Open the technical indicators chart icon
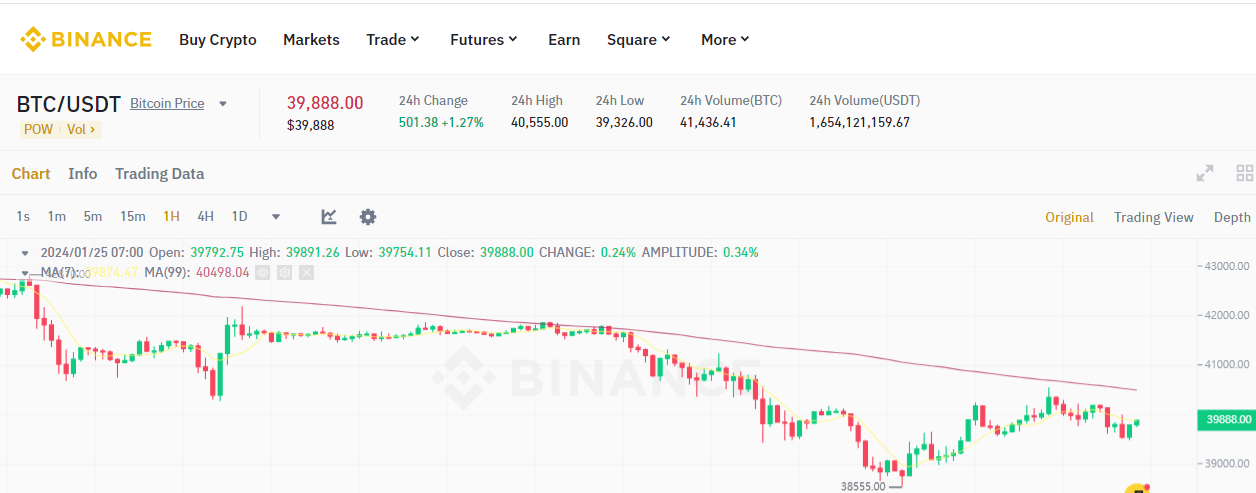 pyautogui.click(x=329, y=217)
